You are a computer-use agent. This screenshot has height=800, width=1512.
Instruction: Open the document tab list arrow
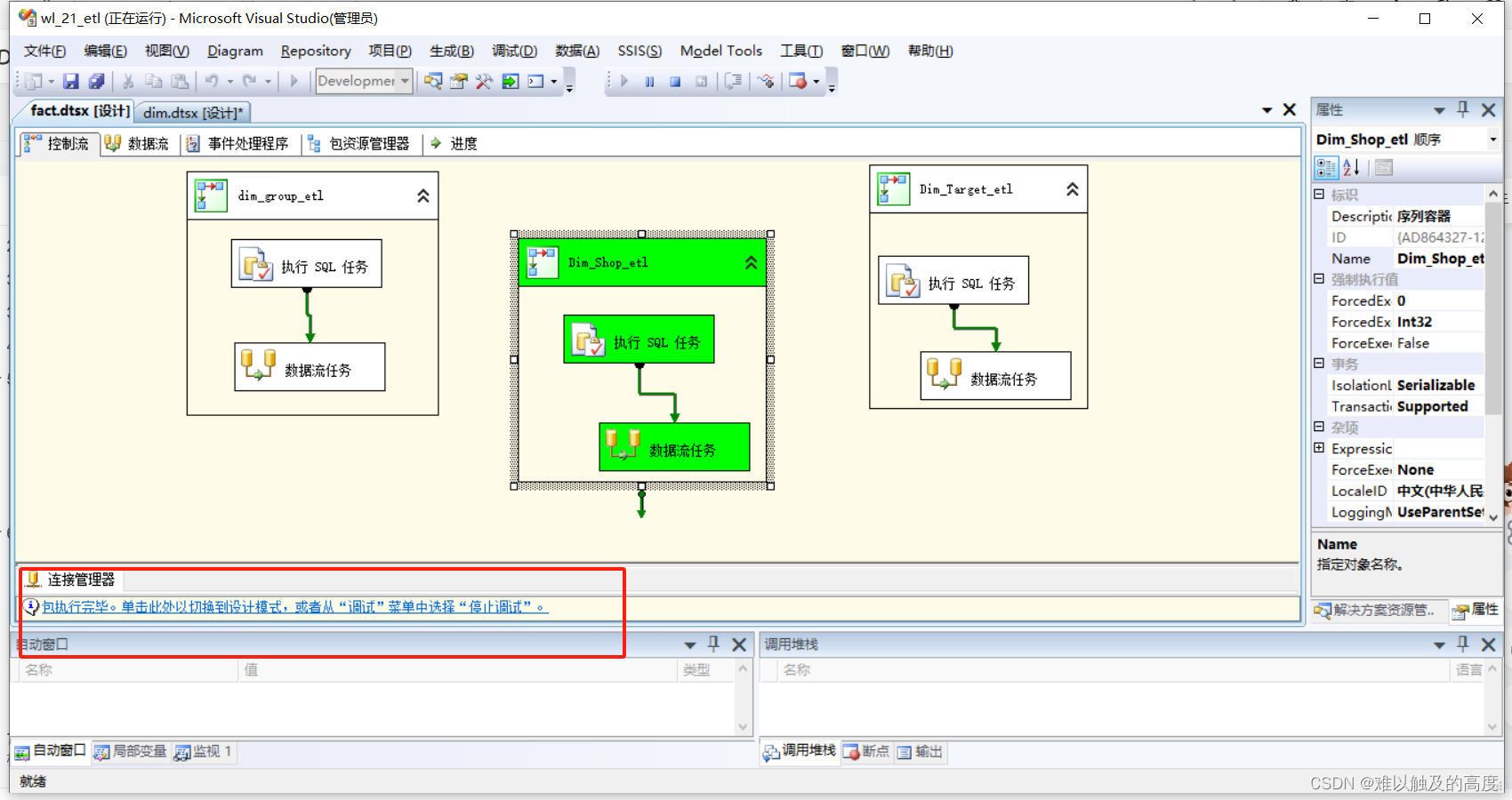click(x=1267, y=110)
